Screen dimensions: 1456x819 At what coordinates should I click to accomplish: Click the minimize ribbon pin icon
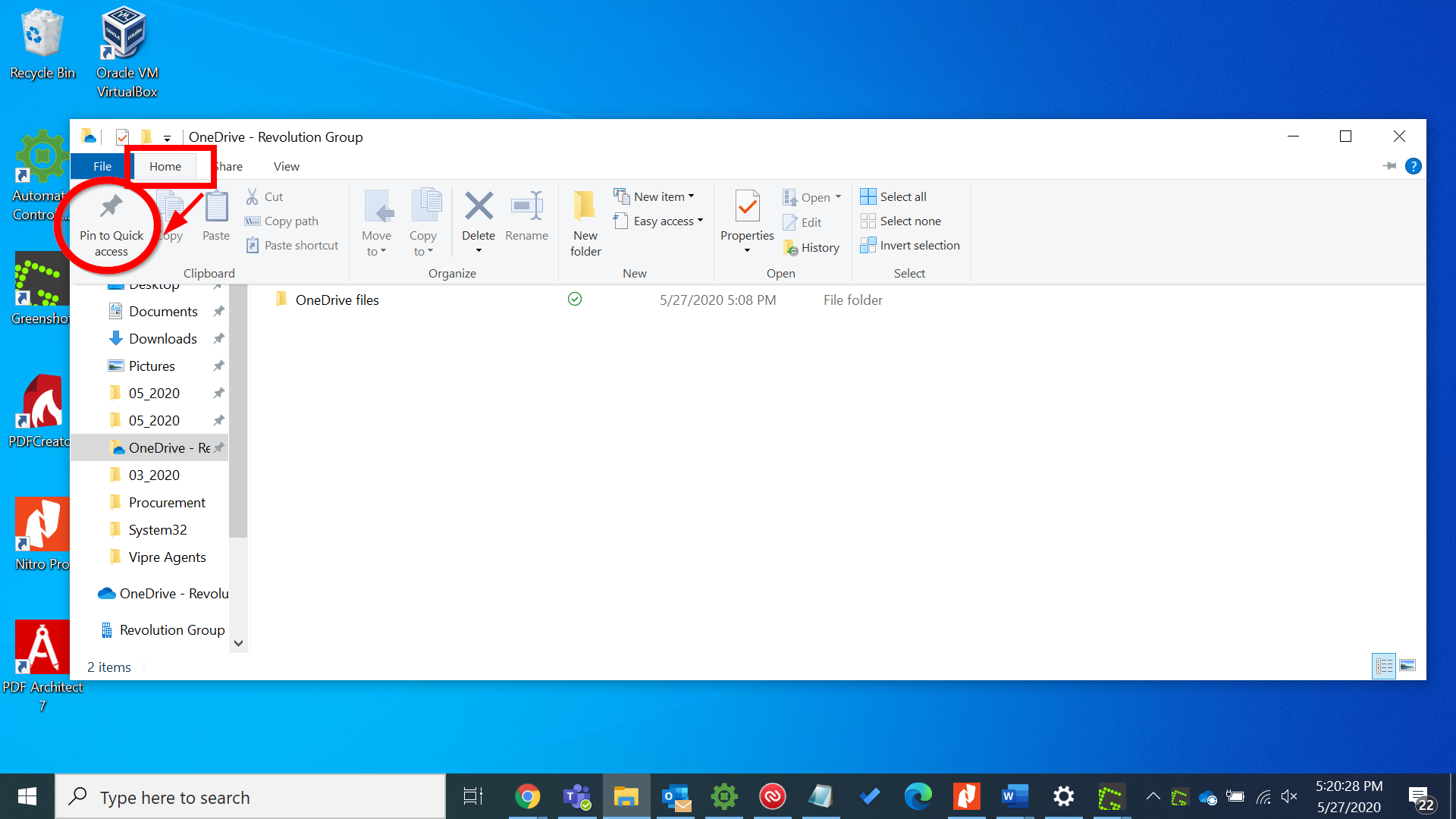coord(1389,166)
